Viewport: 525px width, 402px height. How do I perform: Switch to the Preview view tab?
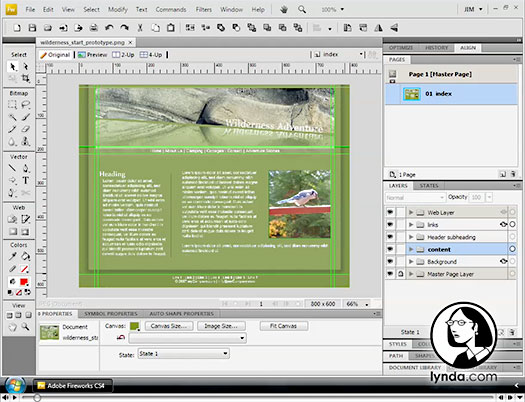(x=92, y=55)
